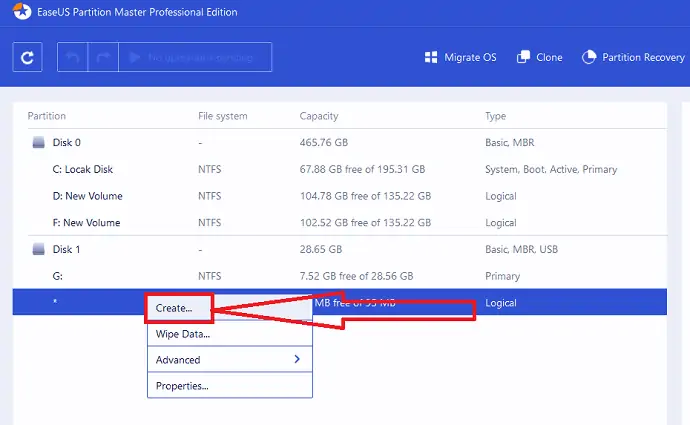
Task: Click the Disk 1 label
Action: [x=66, y=249]
